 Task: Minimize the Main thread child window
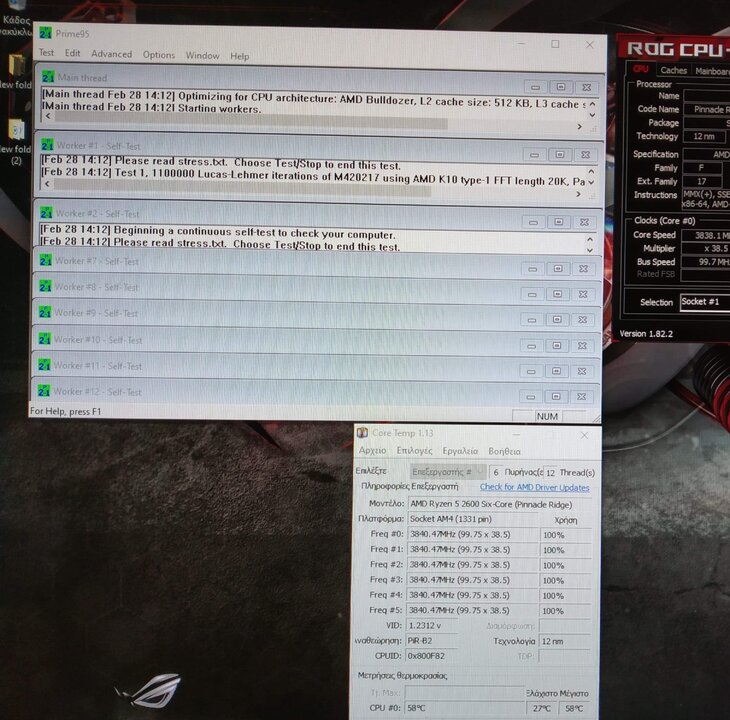(535, 87)
